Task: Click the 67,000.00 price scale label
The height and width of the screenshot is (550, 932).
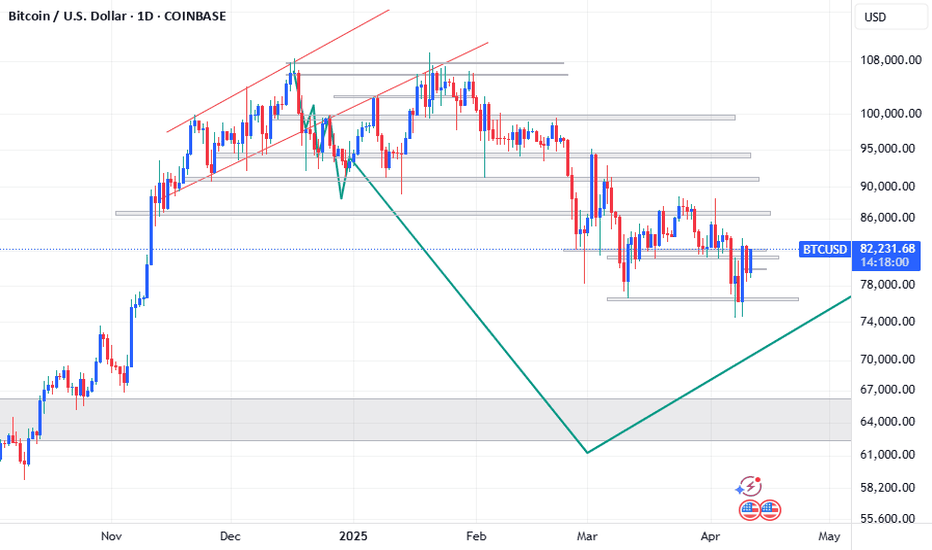Action: [x=887, y=389]
